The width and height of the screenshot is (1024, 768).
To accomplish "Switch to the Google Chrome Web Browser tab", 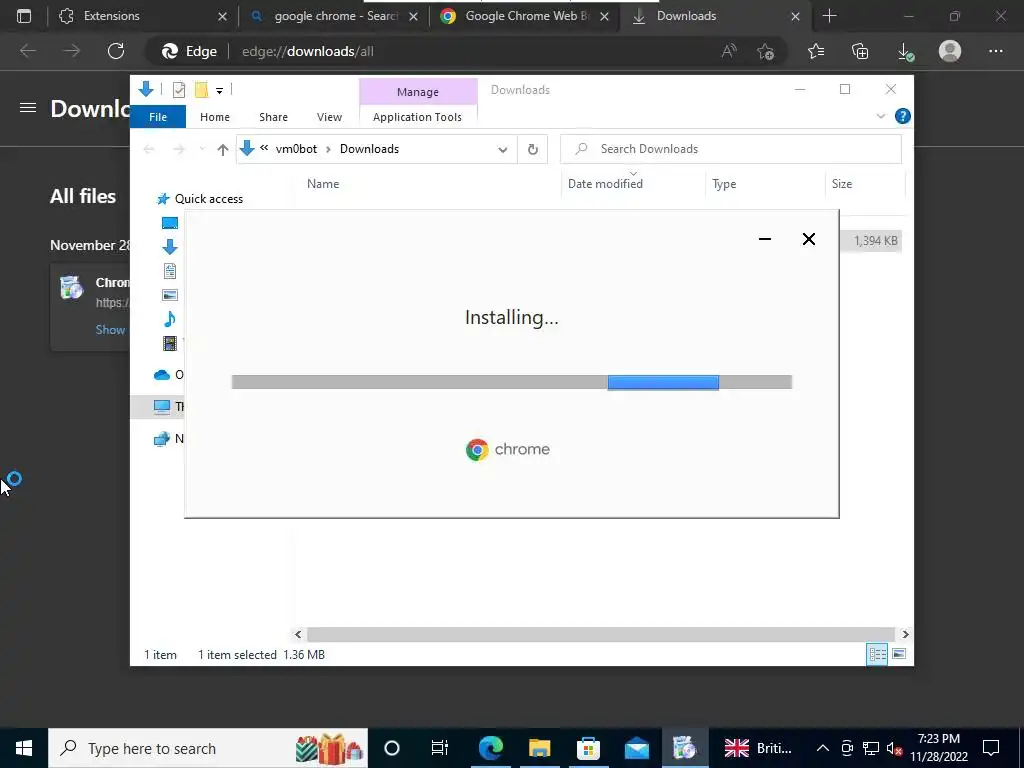I will (x=526, y=16).
